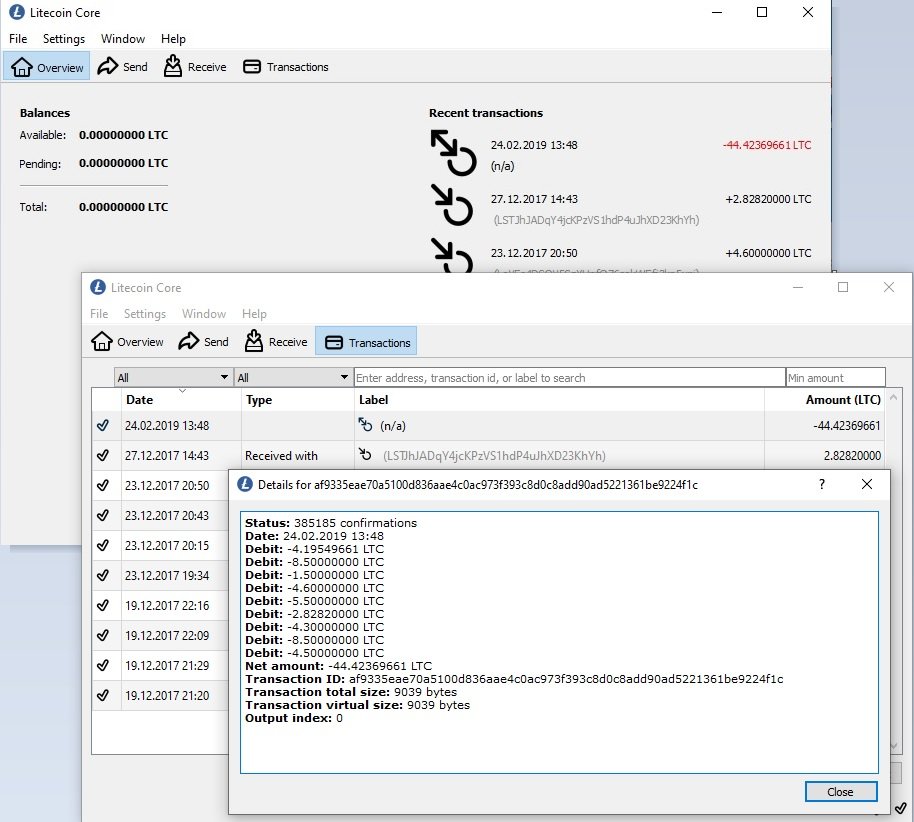Screen dimensions: 914x822
Task: Click confirmed checkmark icon for 24.02.2019 13:48 row
Action: coord(103,426)
